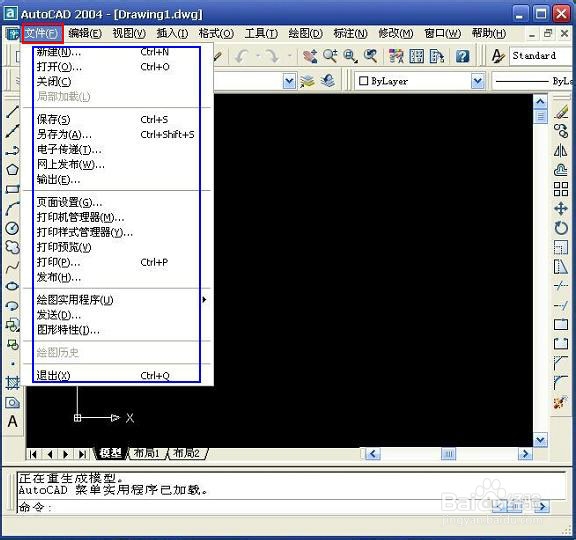Open the ByLayer linetype dropdown
Viewport: 576px width, 540px height.
coord(533,81)
